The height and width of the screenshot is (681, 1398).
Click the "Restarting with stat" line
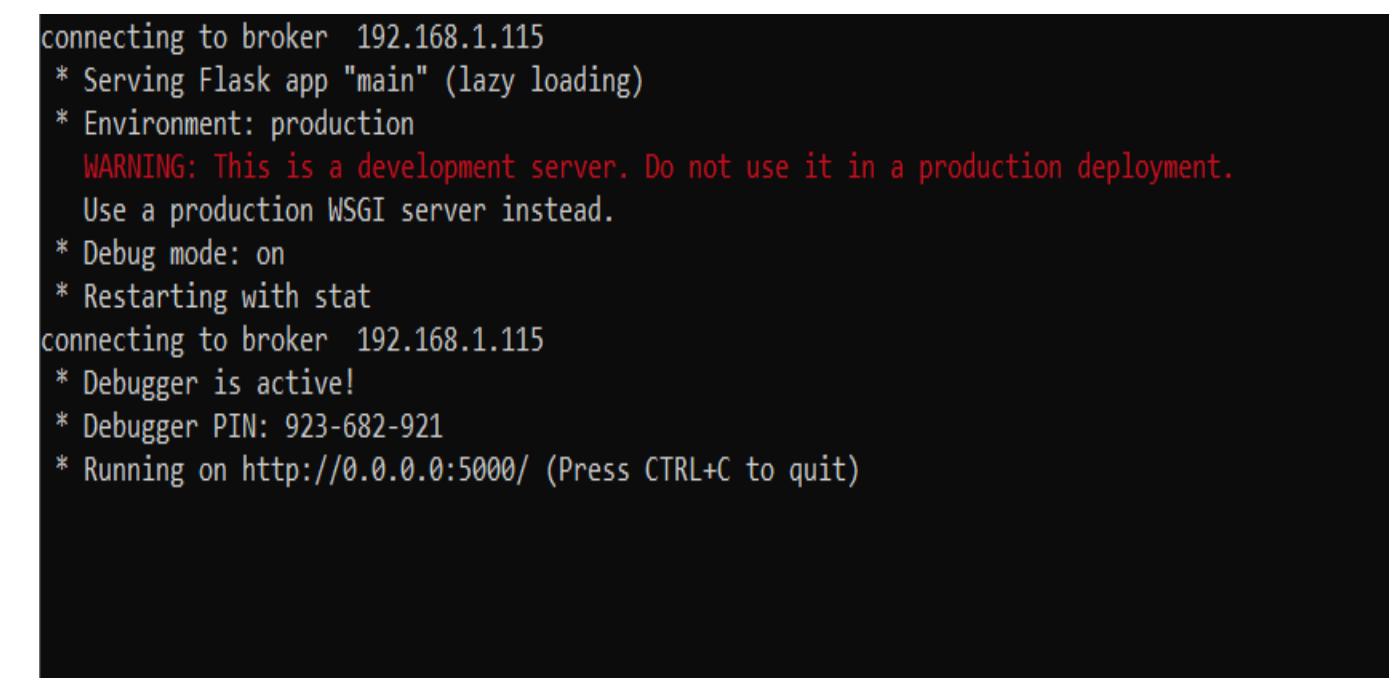(x=214, y=297)
